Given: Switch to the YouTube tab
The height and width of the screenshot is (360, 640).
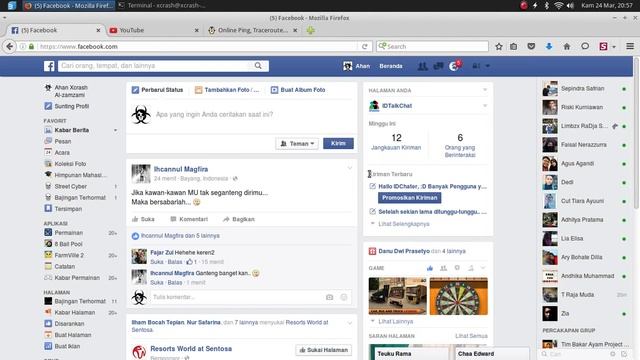Looking at the screenshot, I should (x=153, y=30).
